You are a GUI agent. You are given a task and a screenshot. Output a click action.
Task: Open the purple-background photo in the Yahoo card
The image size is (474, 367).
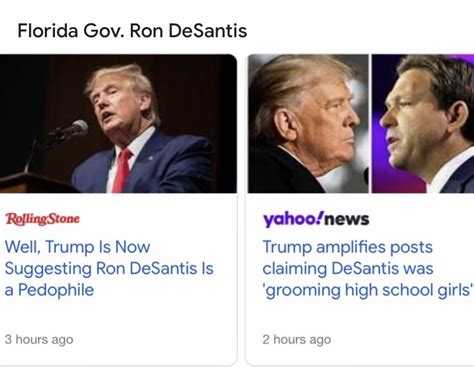[423, 124]
